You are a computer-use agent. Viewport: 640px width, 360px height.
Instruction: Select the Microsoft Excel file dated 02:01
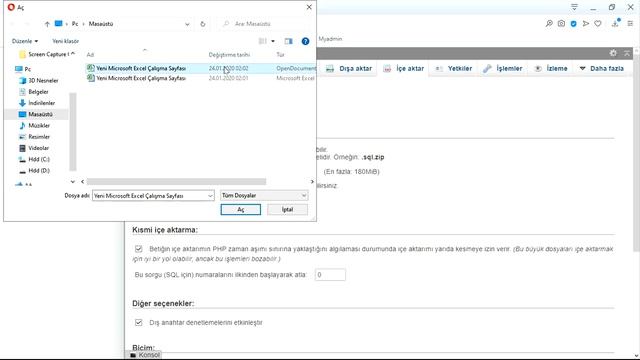[x=200, y=78]
